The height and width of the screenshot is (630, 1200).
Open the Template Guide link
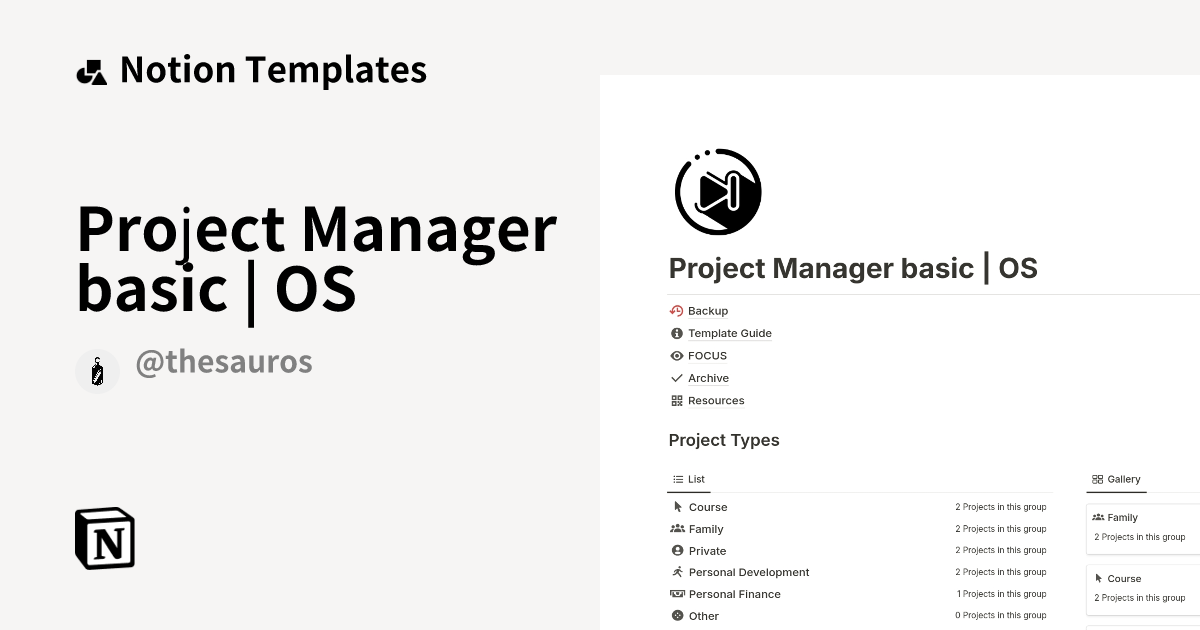pyautogui.click(x=730, y=333)
